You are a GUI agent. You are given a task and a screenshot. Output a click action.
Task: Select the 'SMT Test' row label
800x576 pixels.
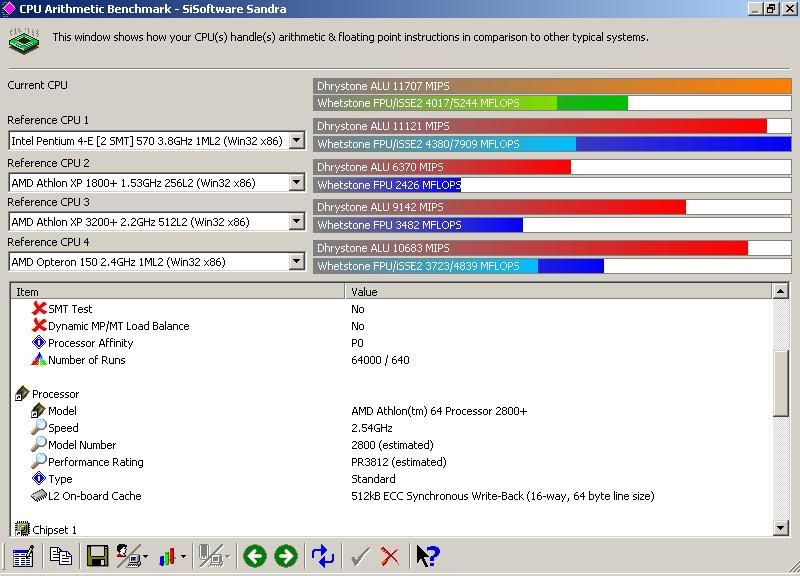pos(70,309)
